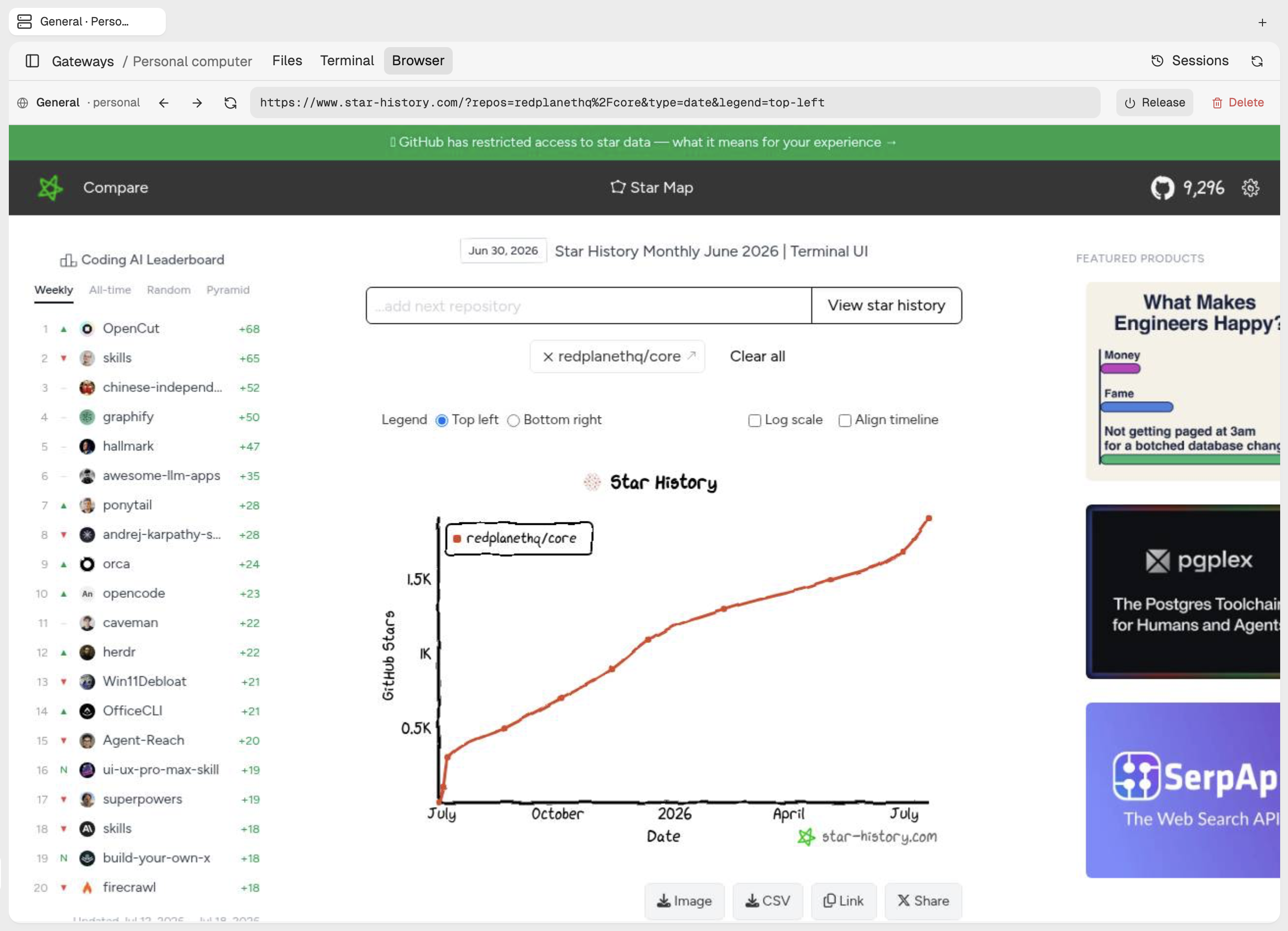The image size is (1288, 931).
Task: Click the Coding AI Leaderboard chart icon
Action: pyautogui.click(x=68, y=260)
